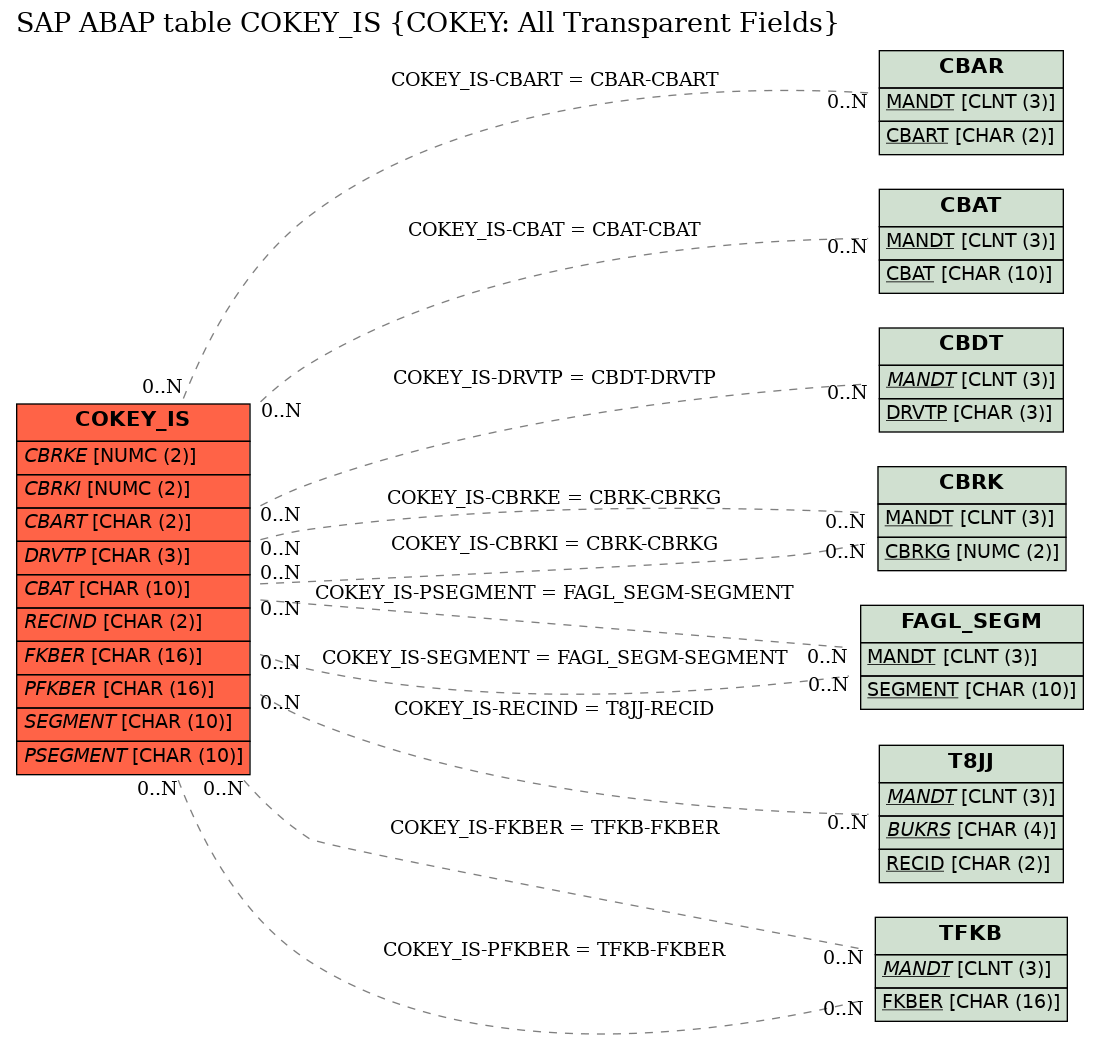This screenshot has height=1039, width=1099.
Task: Open the T8JJ table header
Action: point(971,764)
